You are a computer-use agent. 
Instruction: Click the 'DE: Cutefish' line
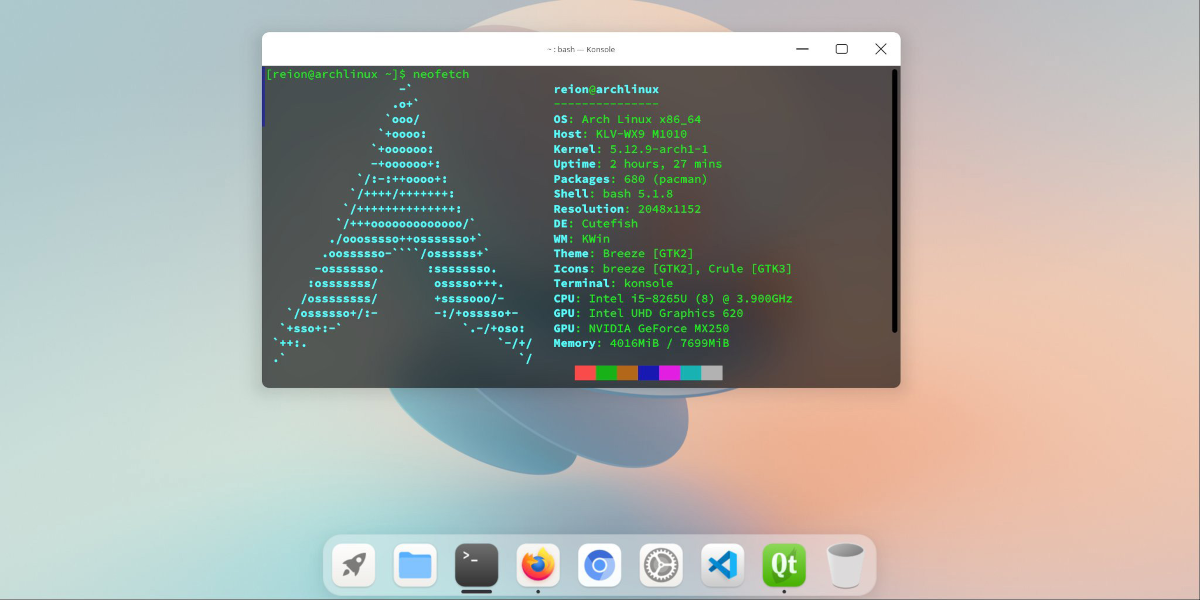coord(596,224)
